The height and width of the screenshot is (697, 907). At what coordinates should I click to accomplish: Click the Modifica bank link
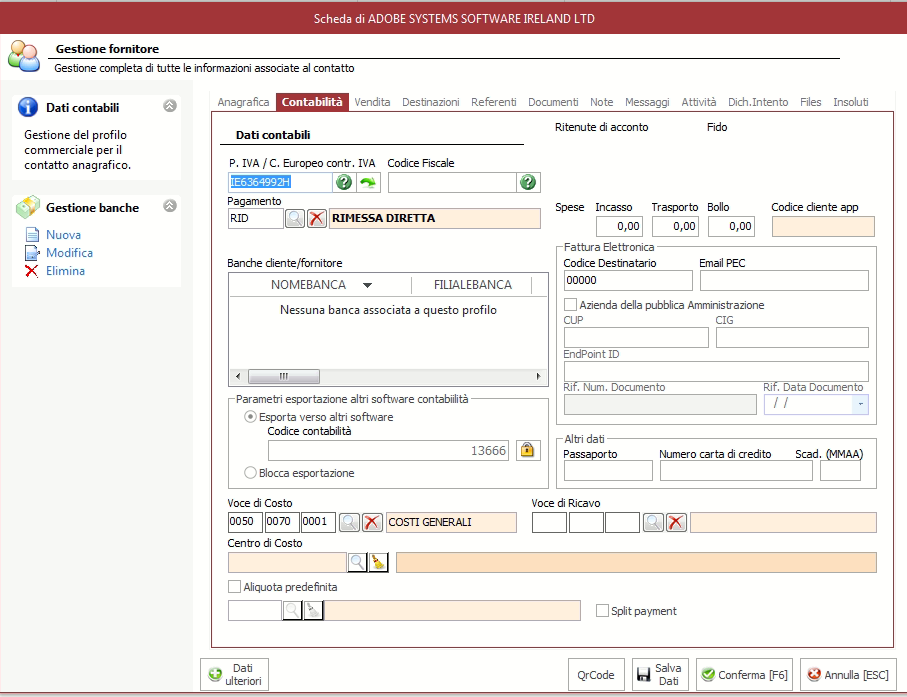69,253
